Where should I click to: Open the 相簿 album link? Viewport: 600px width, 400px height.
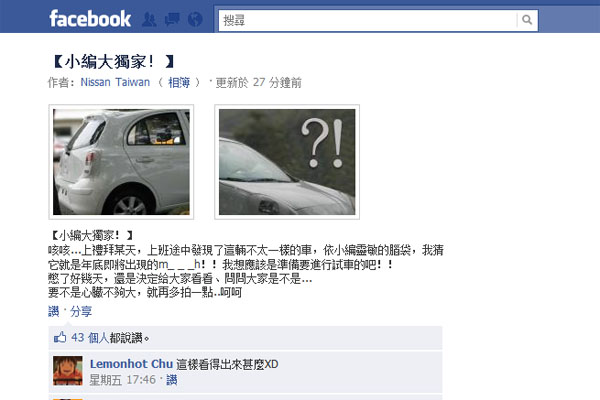[179, 82]
